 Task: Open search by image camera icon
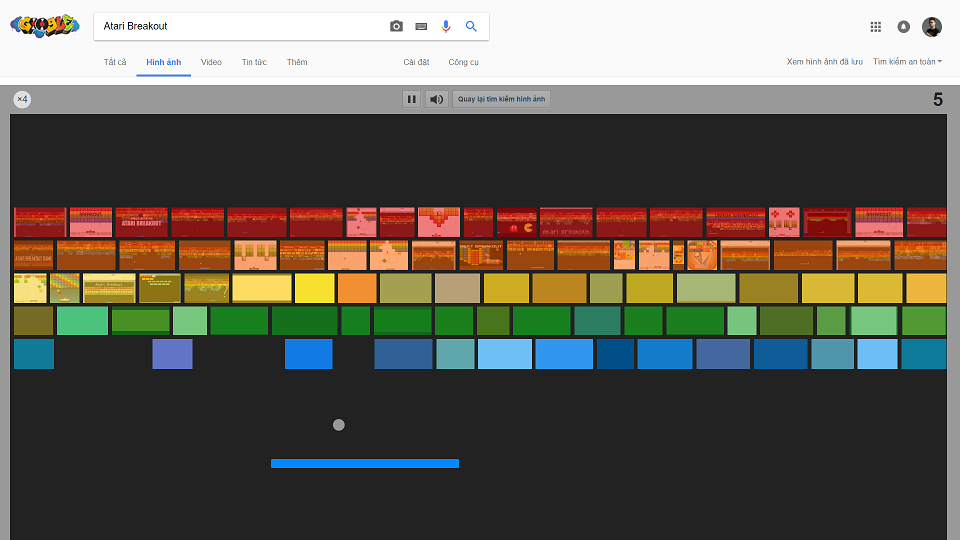396,26
